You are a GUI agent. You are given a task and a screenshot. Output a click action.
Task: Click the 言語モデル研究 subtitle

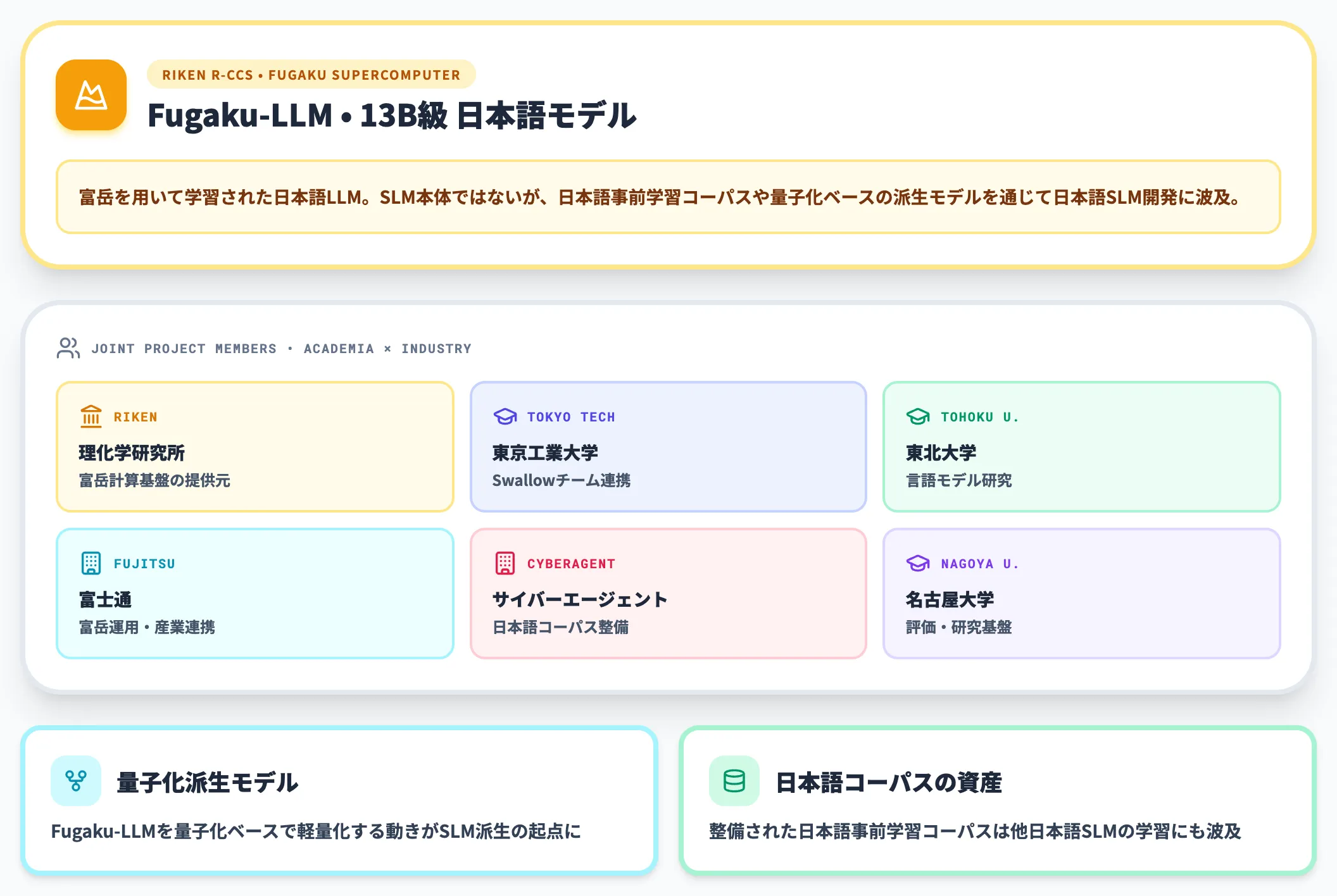coord(959,480)
